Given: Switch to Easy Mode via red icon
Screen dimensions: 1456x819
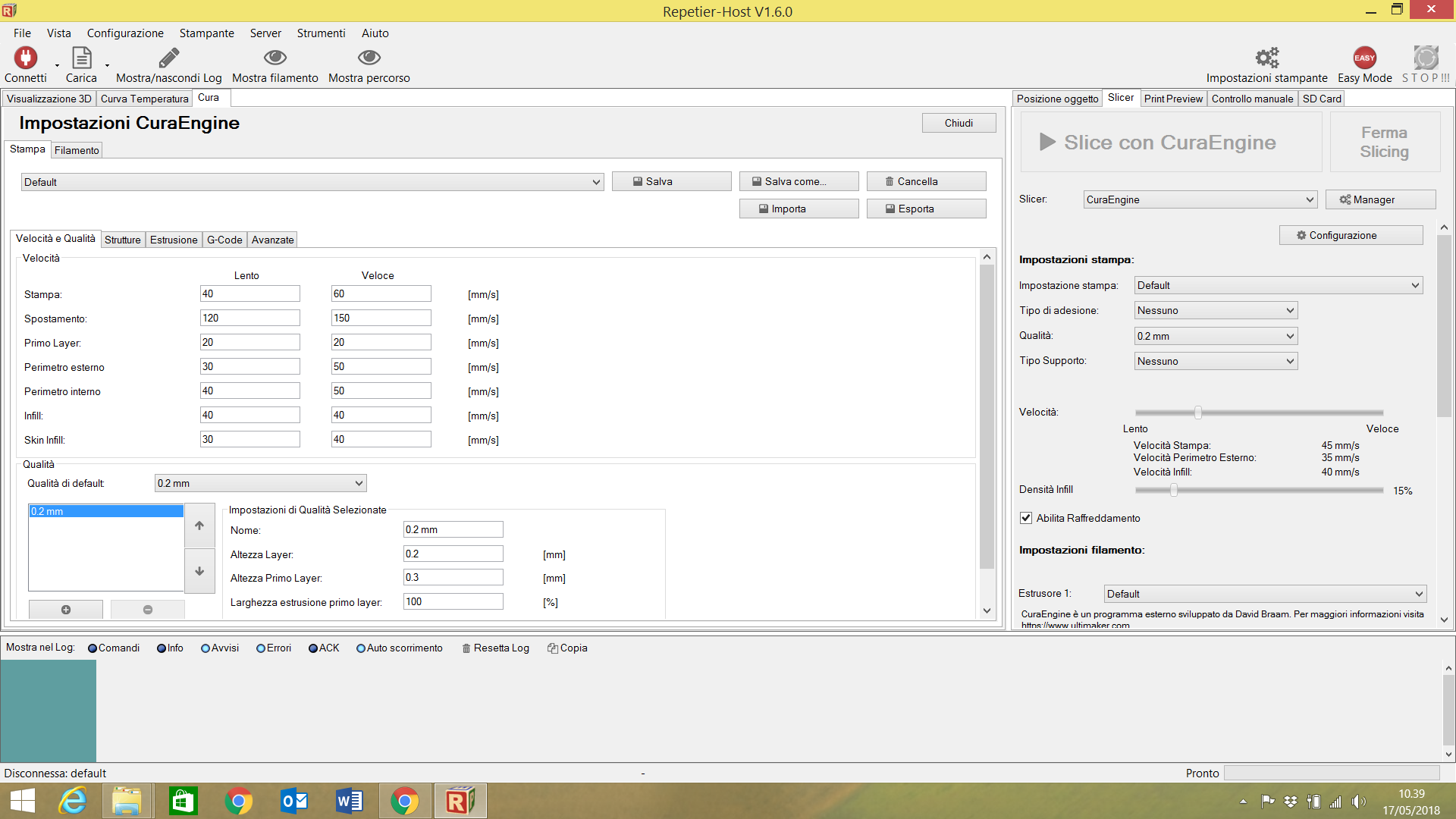Looking at the screenshot, I should pyautogui.click(x=1364, y=58).
